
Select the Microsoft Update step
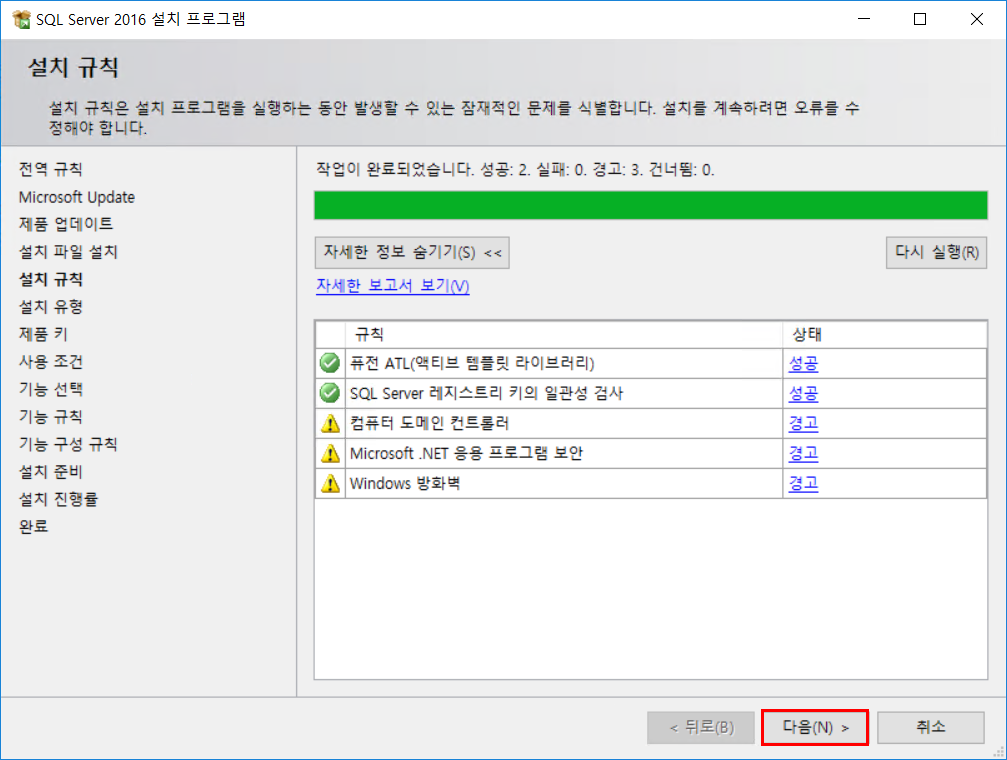pyautogui.click(x=76, y=197)
